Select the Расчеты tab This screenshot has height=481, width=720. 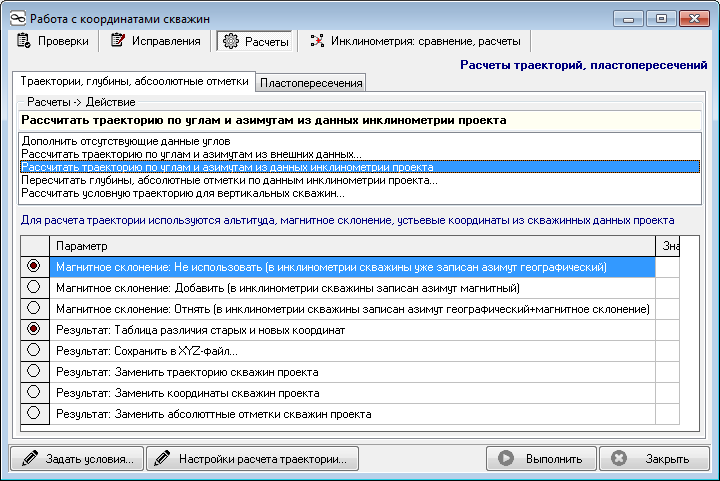coord(254,42)
